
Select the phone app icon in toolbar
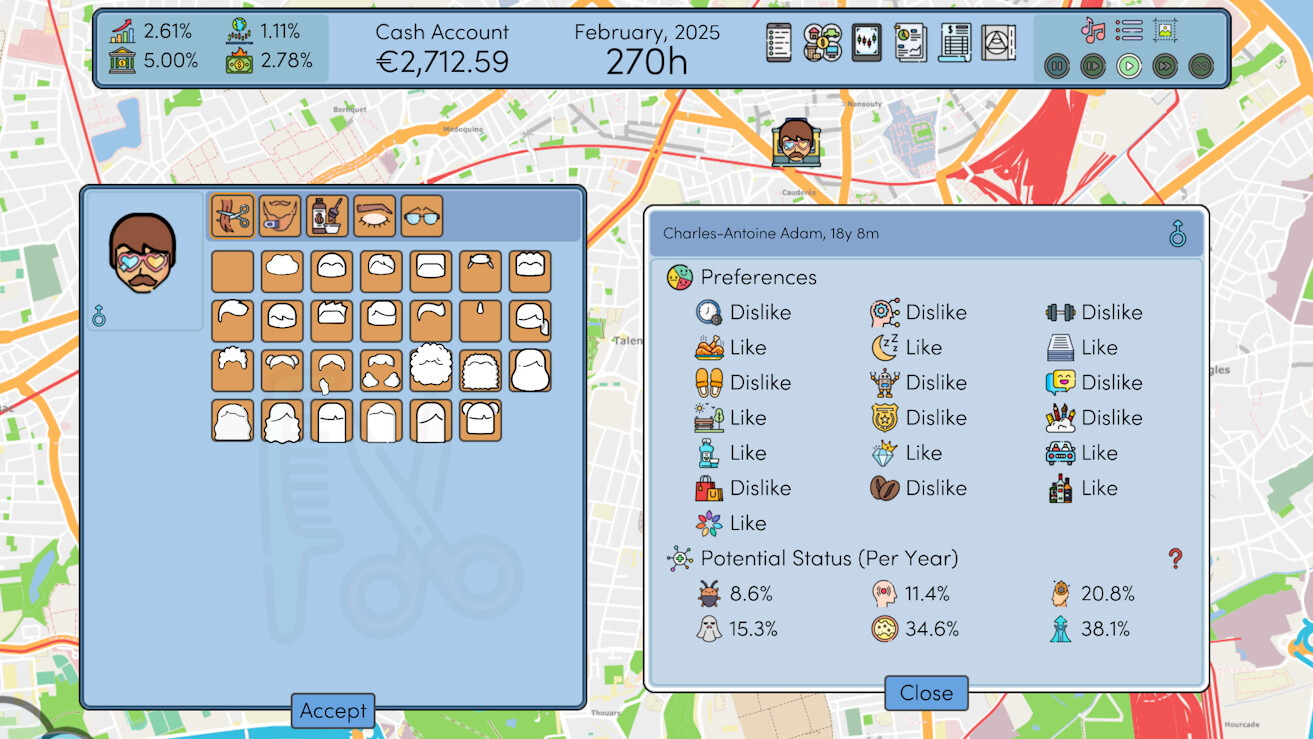pyautogui.click(x=778, y=43)
